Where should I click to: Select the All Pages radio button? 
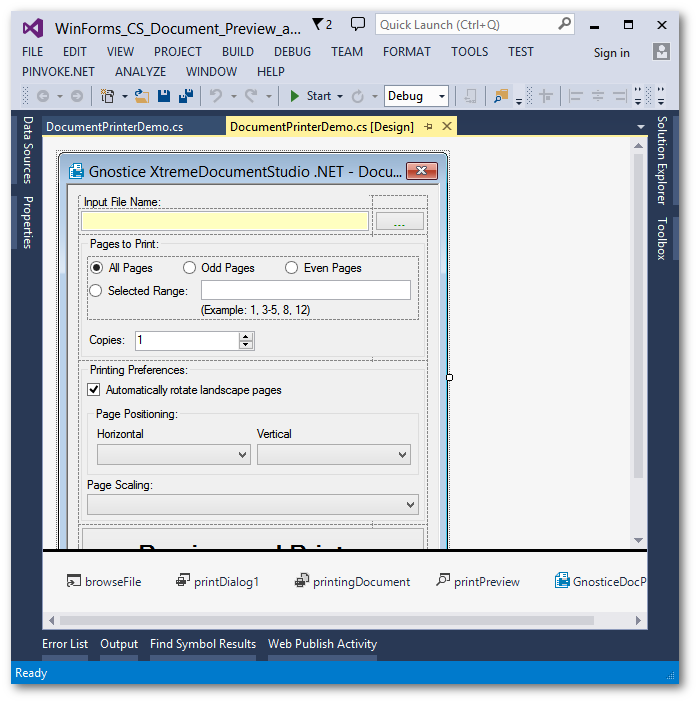tap(96, 268)
